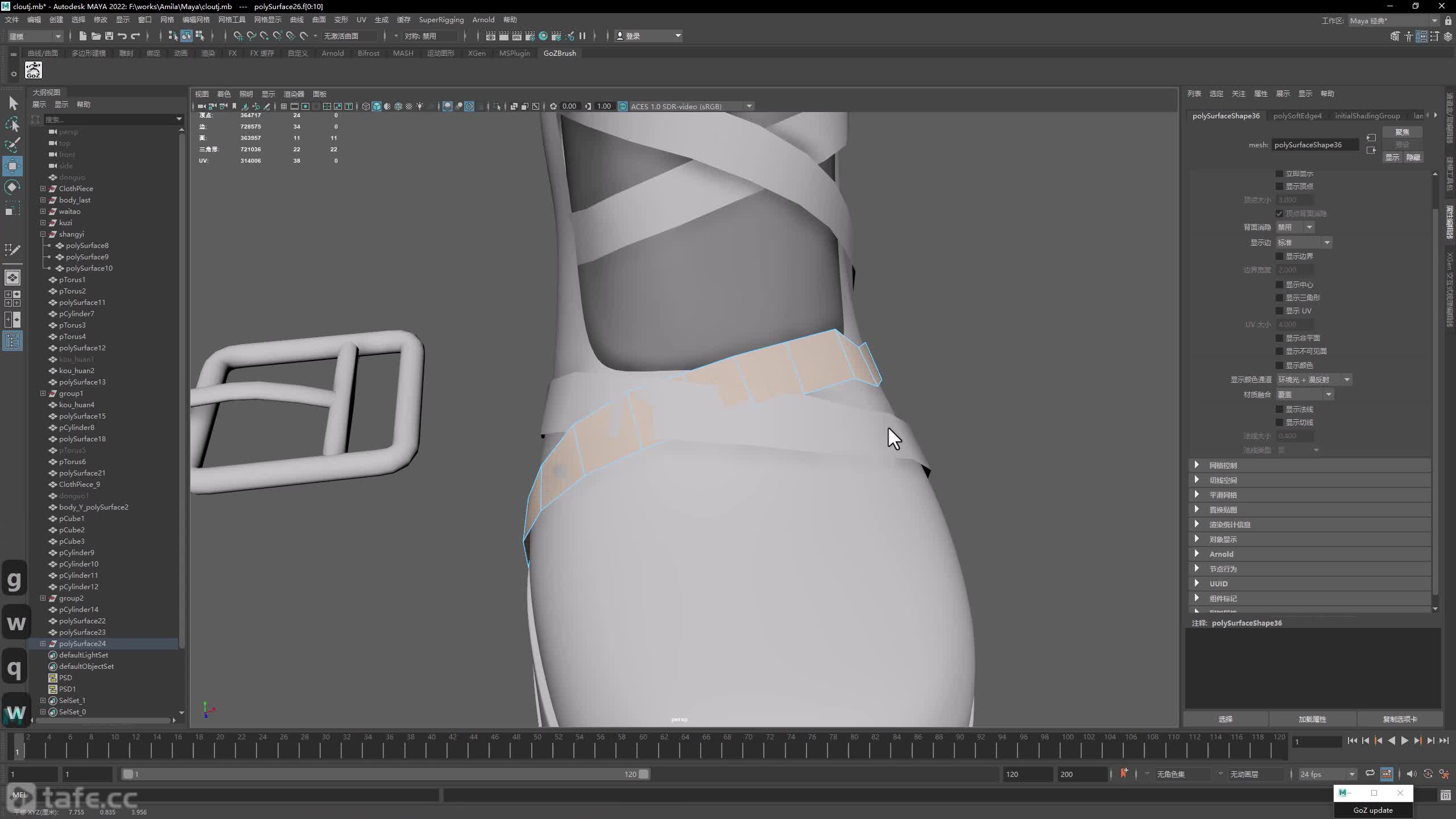Screen dimensions: 1456x819
Task: Enable 显示顶点 checkbox
Action: [x=1279, y=187]
